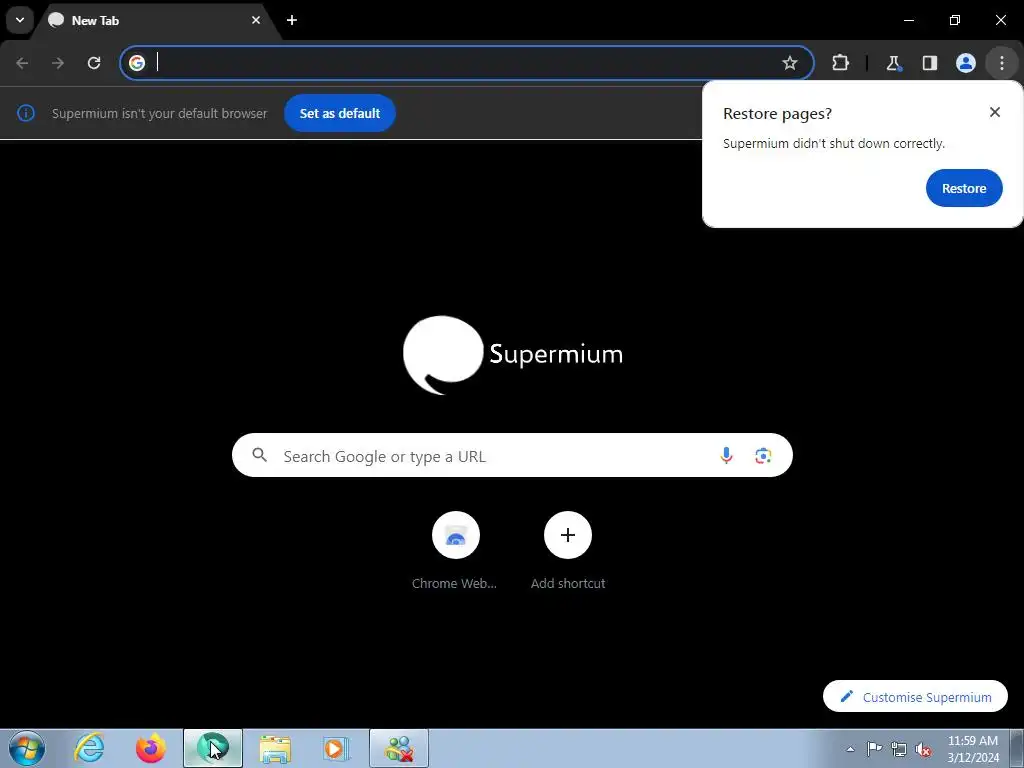
Task: Open the Windows Start menu
Action: click(x=27, y=748)
